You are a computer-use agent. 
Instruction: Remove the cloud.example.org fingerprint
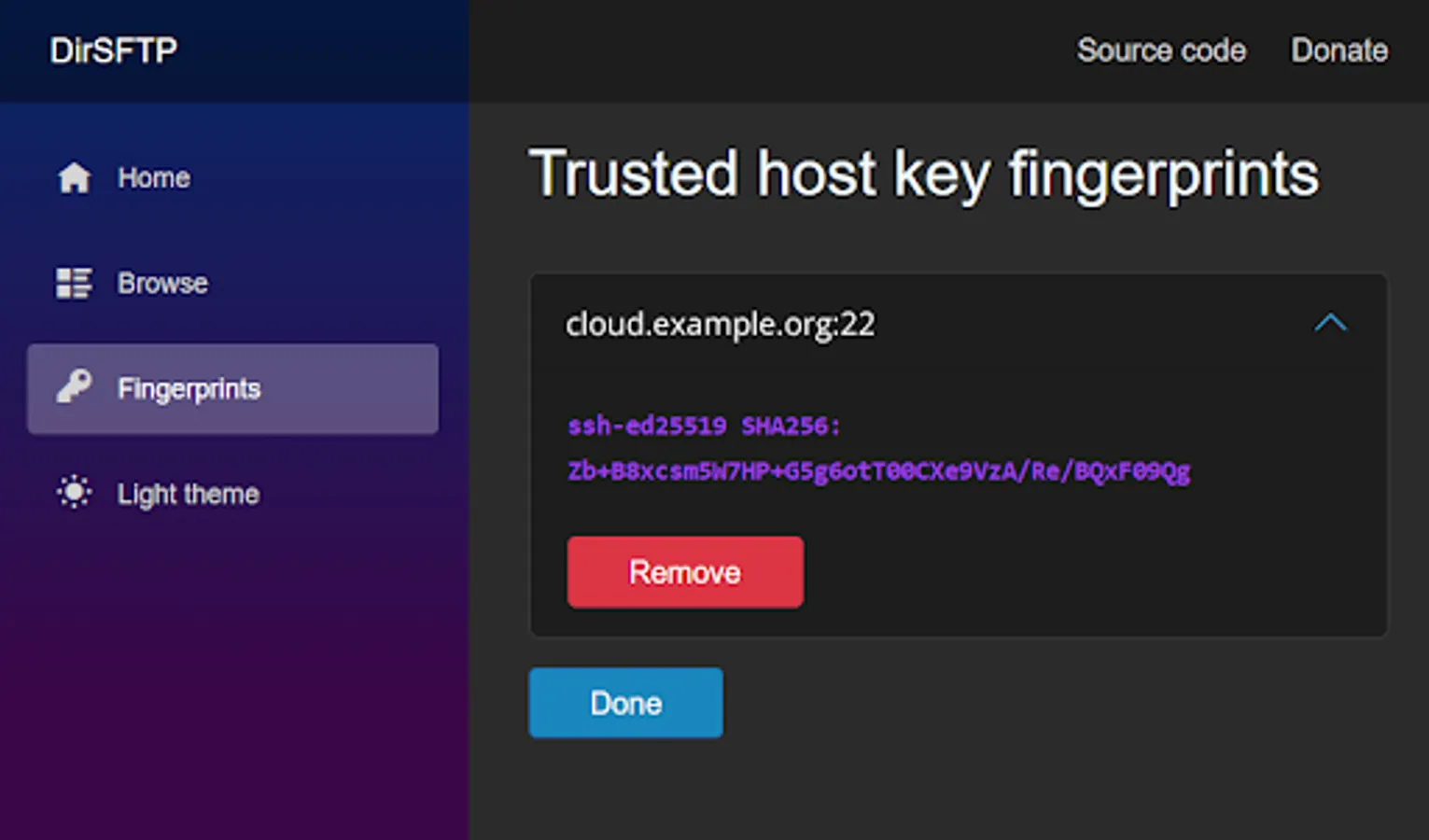(x=684, y=572)
